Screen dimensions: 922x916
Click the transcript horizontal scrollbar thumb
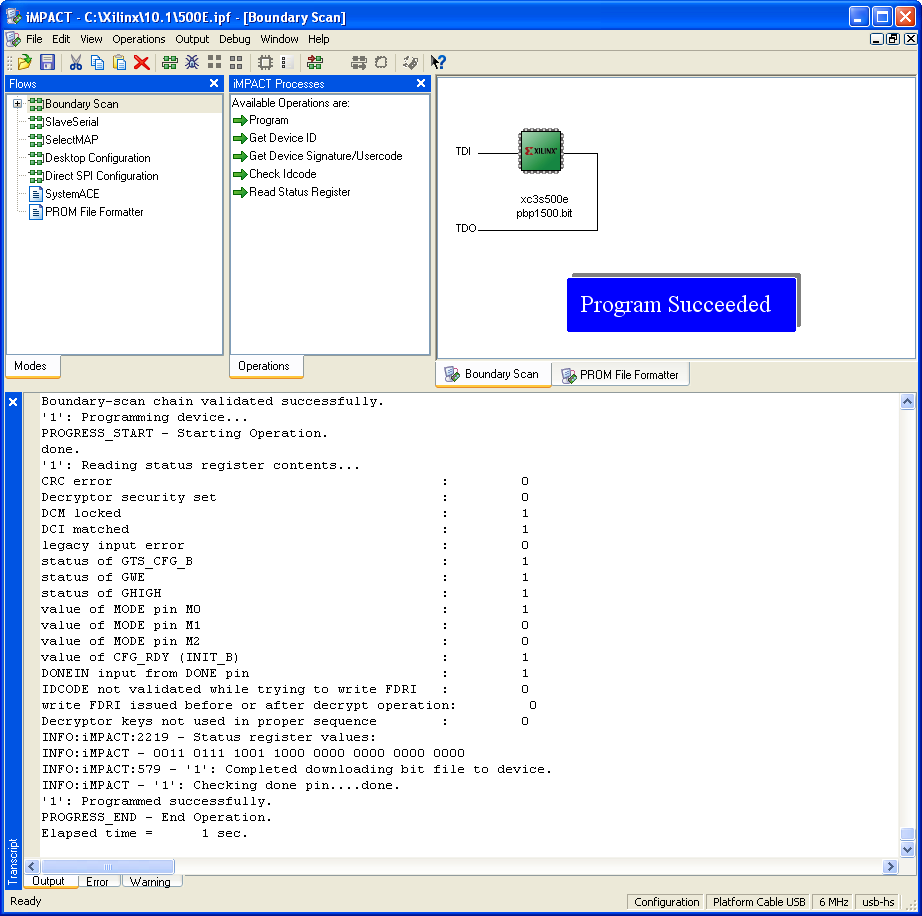[x=108, y=867]
